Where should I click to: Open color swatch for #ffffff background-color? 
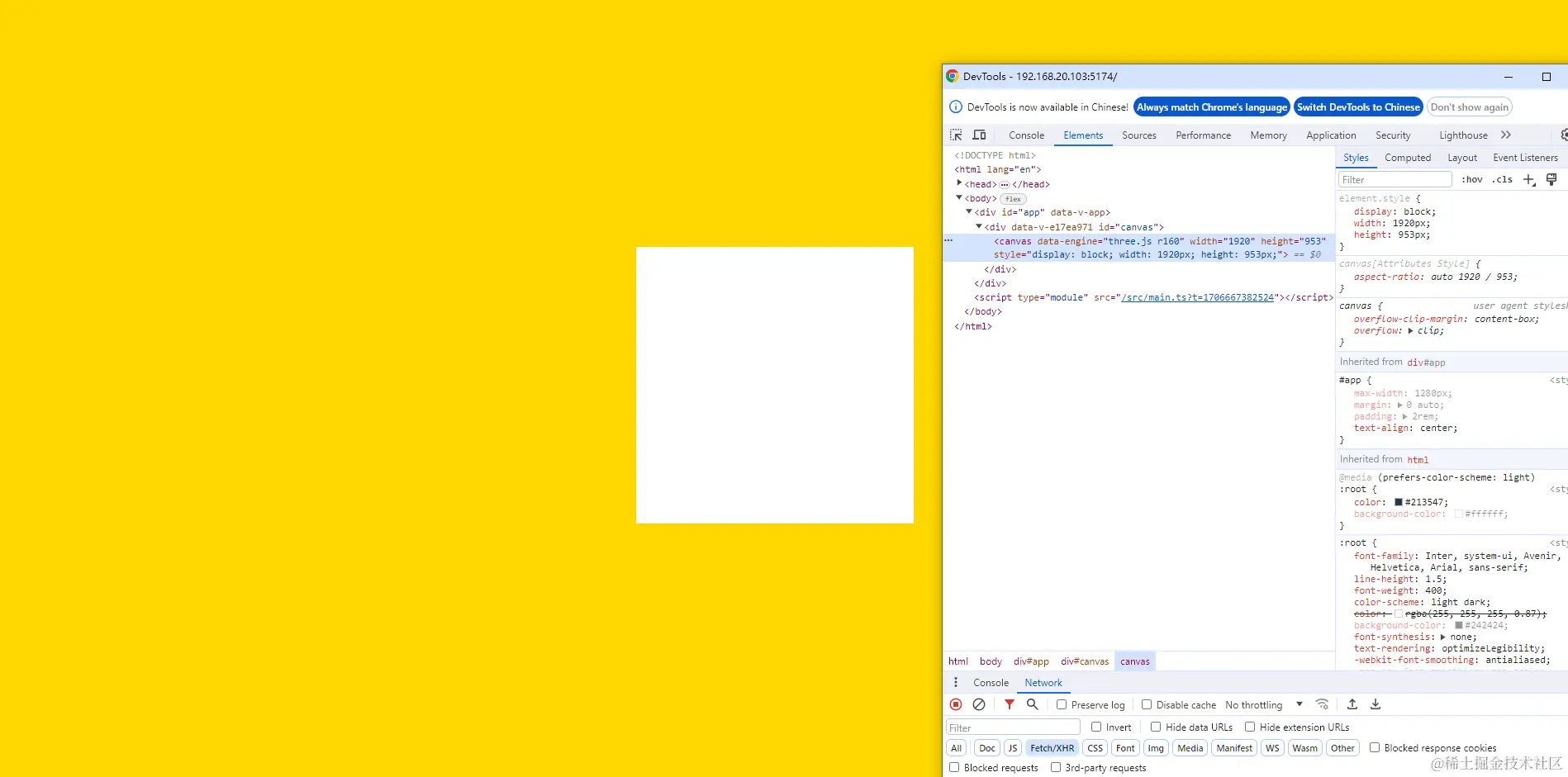pos(1459,514)
